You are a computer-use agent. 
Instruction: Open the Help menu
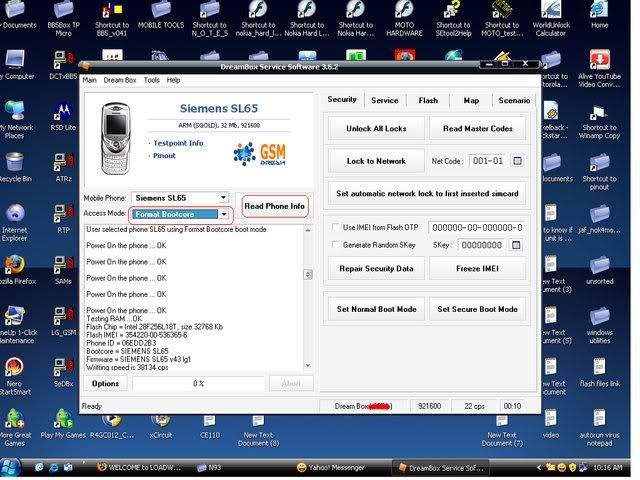click(x=173, y=80)
